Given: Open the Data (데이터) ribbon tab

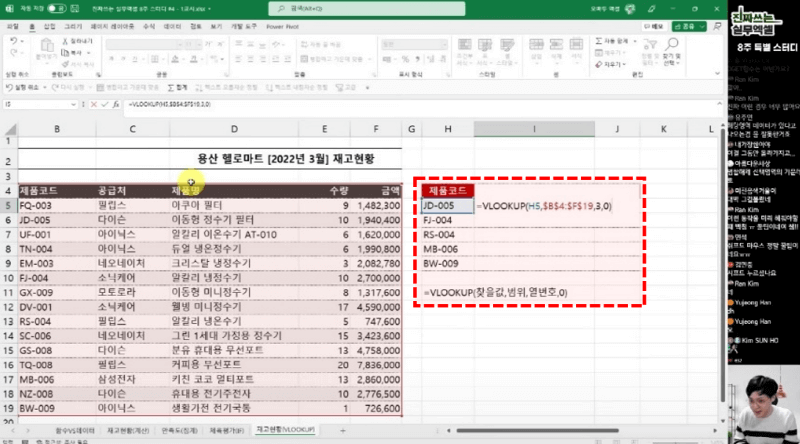Looking at the screenshot, I should tap(172, 27).
